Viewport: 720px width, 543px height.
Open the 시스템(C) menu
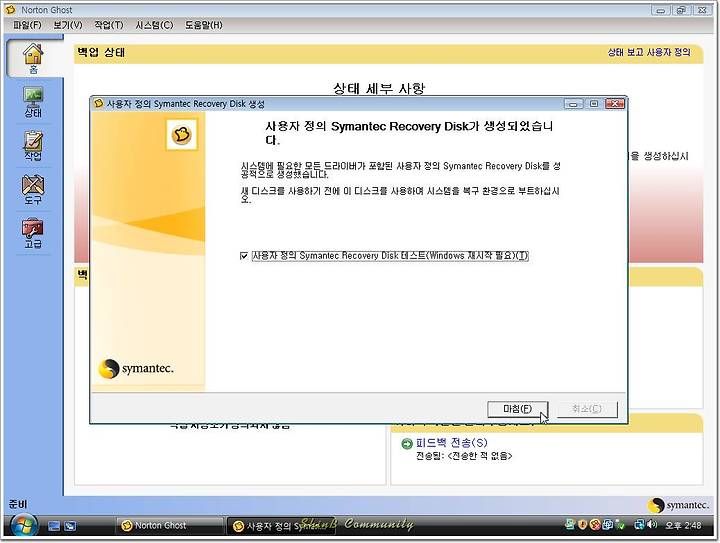(154, 25)
